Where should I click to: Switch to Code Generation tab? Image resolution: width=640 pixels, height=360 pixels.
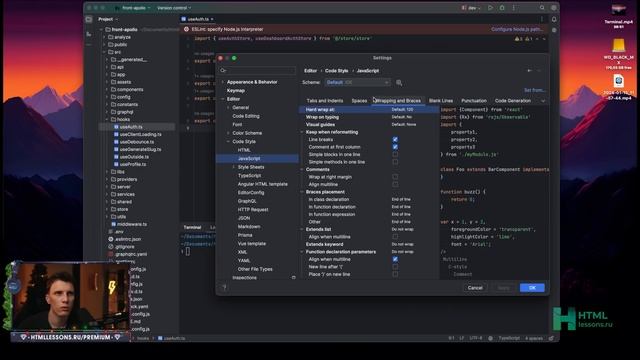coord(513,101)
